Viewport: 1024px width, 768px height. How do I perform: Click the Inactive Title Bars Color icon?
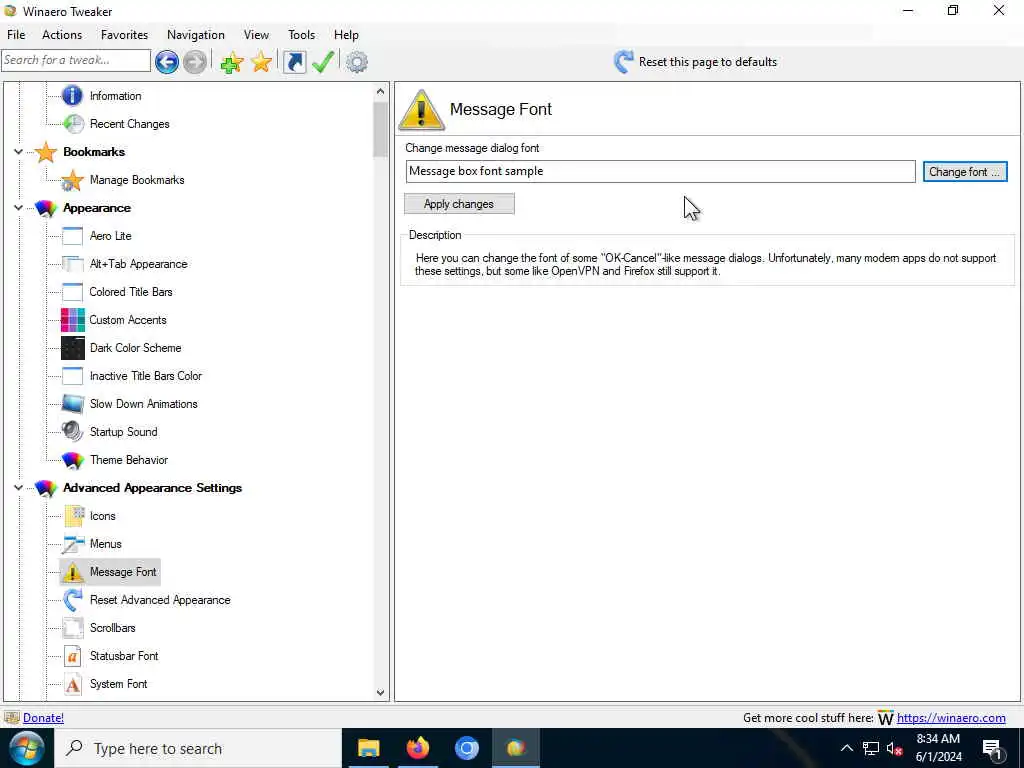72,376
